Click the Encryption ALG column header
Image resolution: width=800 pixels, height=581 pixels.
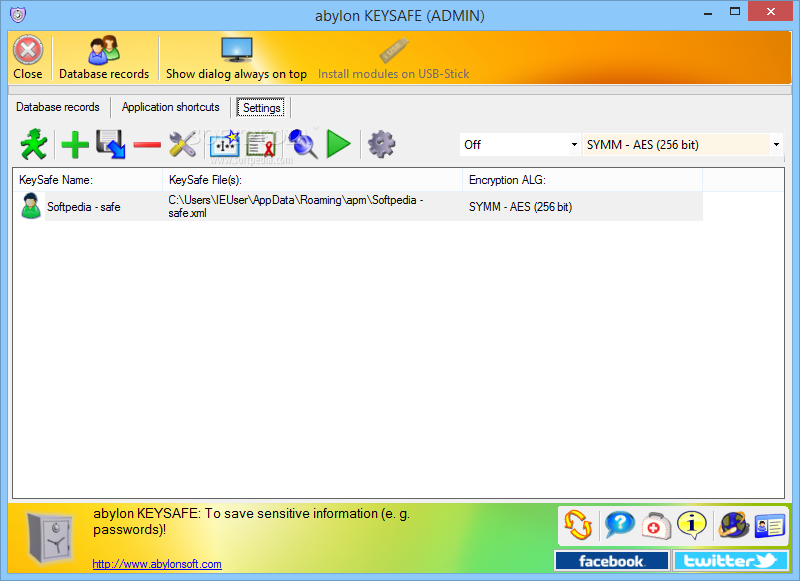click(583, 180)
